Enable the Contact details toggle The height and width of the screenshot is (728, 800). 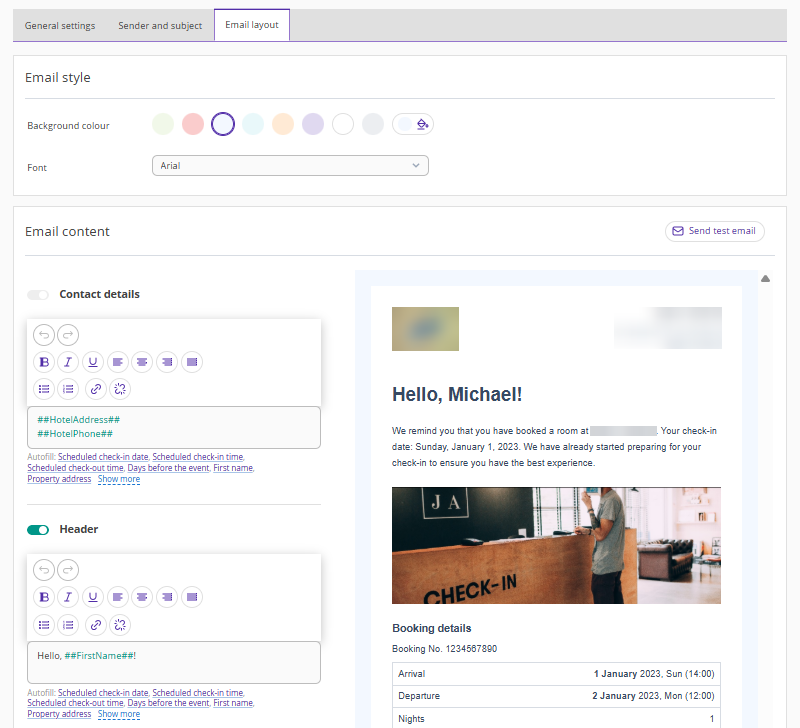(38, 295)
